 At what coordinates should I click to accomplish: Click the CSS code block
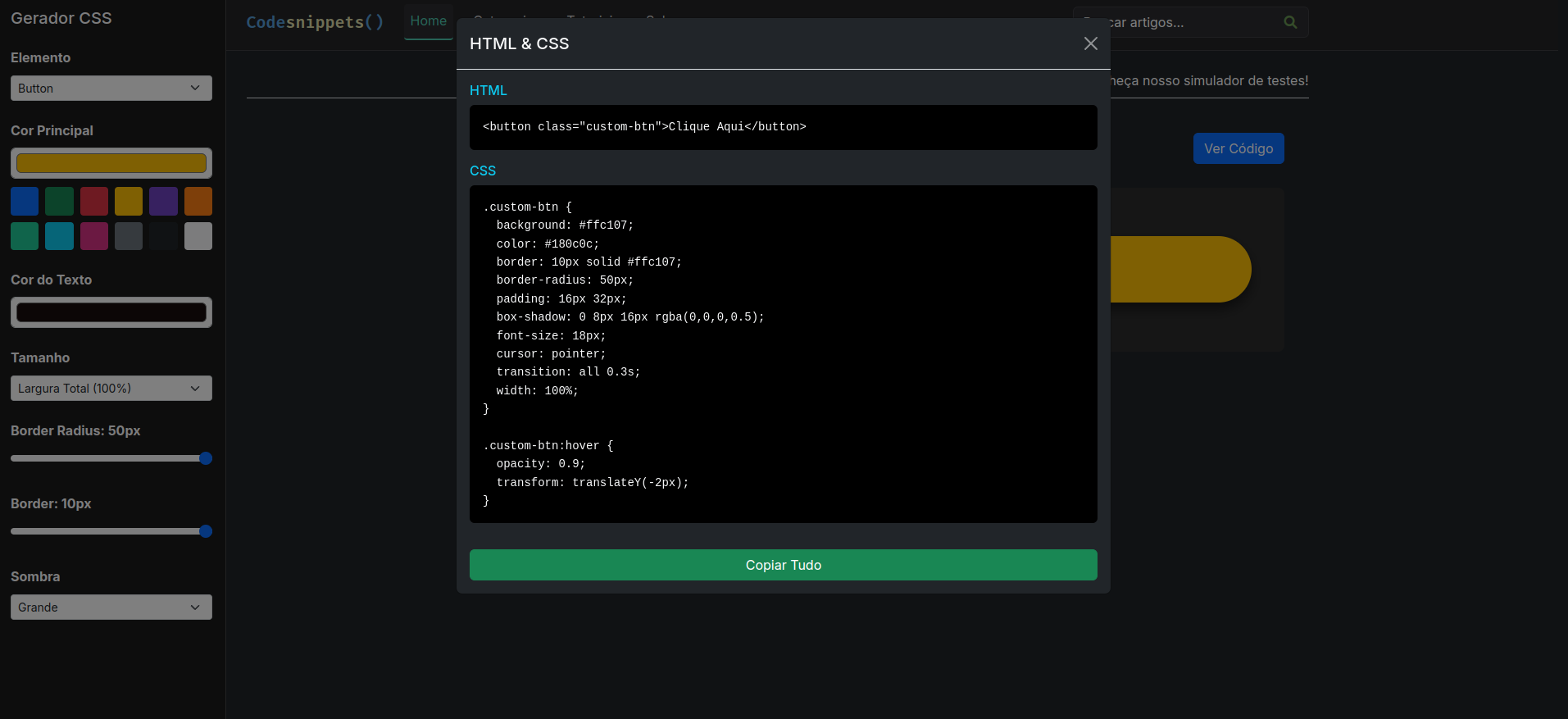pyautogui.click(x=783, y=354)
